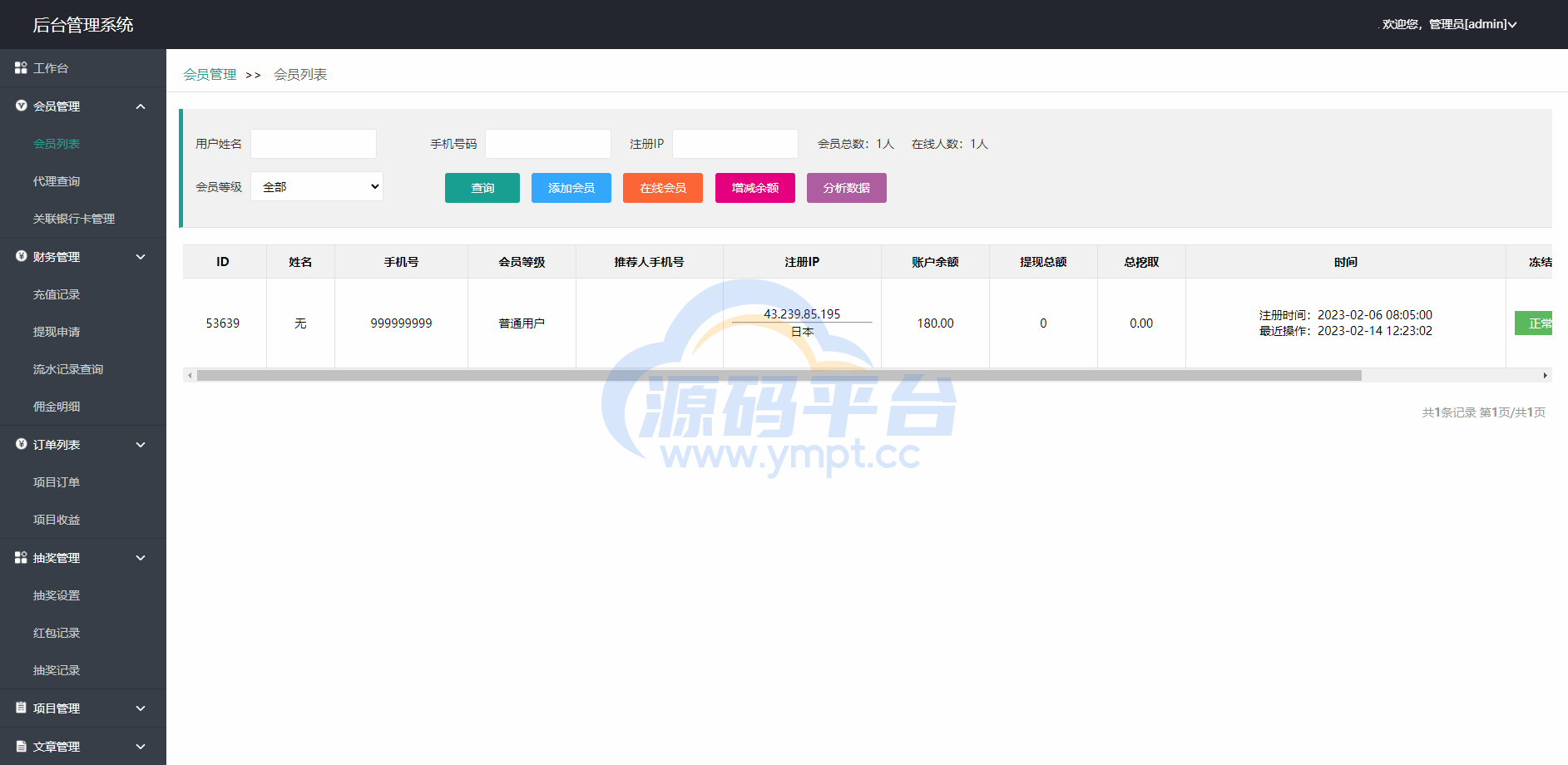
Task: Click the 在线人数 count text
Action: coord(950,144)
